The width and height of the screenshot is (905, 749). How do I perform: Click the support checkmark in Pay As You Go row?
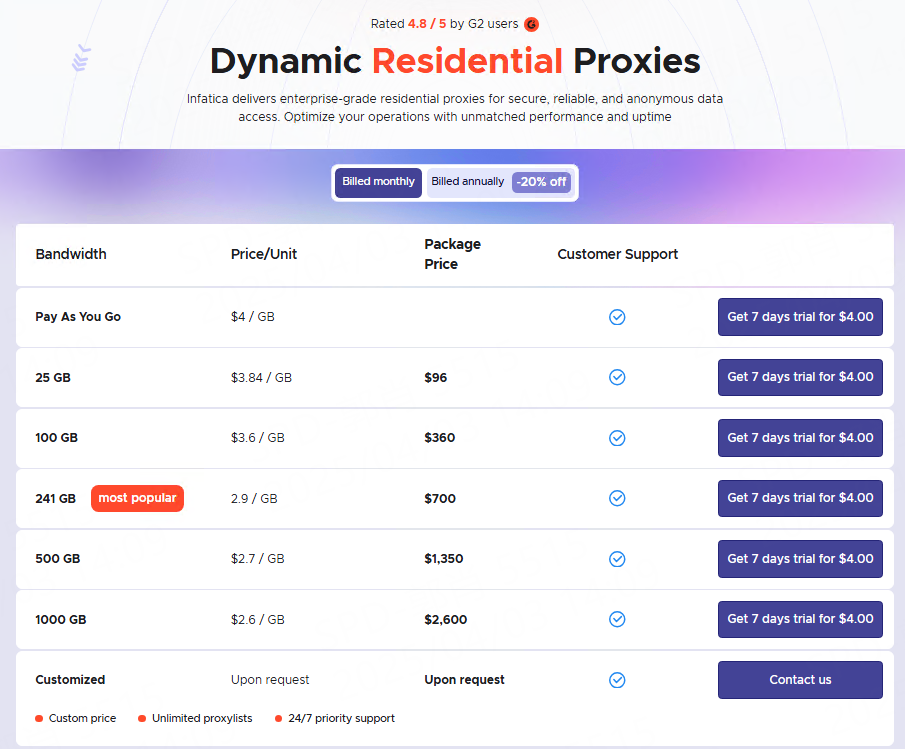[x=617, y=317]
